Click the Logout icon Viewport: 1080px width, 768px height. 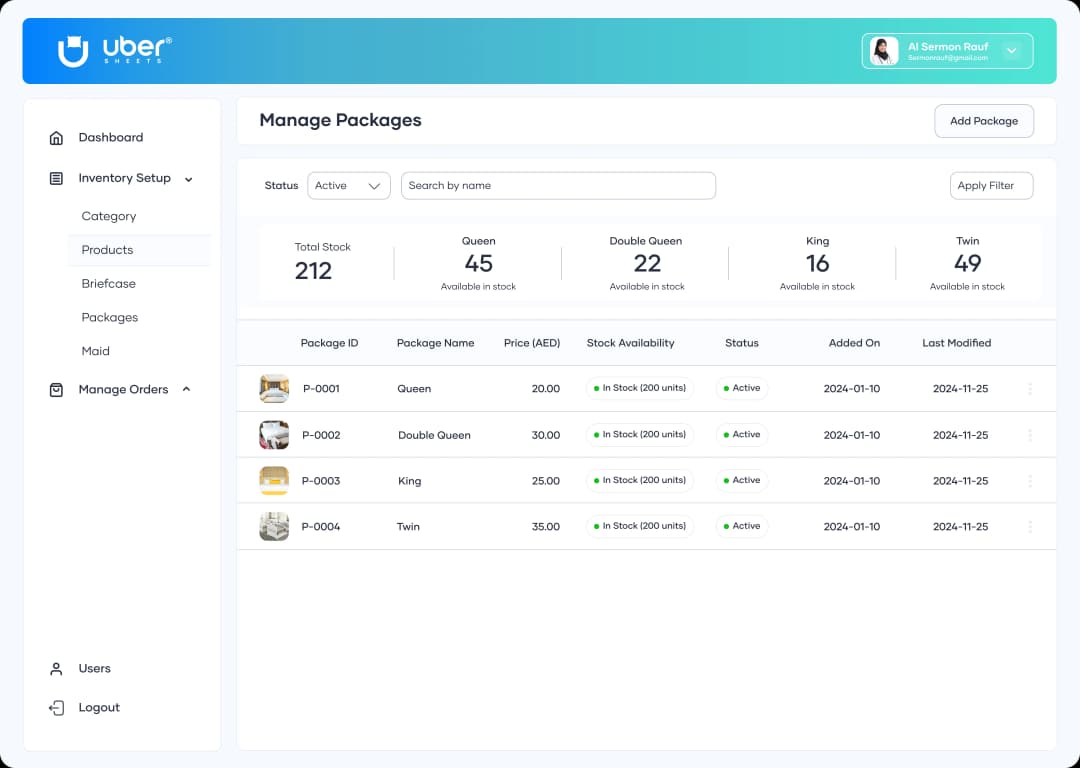(55, 707)
